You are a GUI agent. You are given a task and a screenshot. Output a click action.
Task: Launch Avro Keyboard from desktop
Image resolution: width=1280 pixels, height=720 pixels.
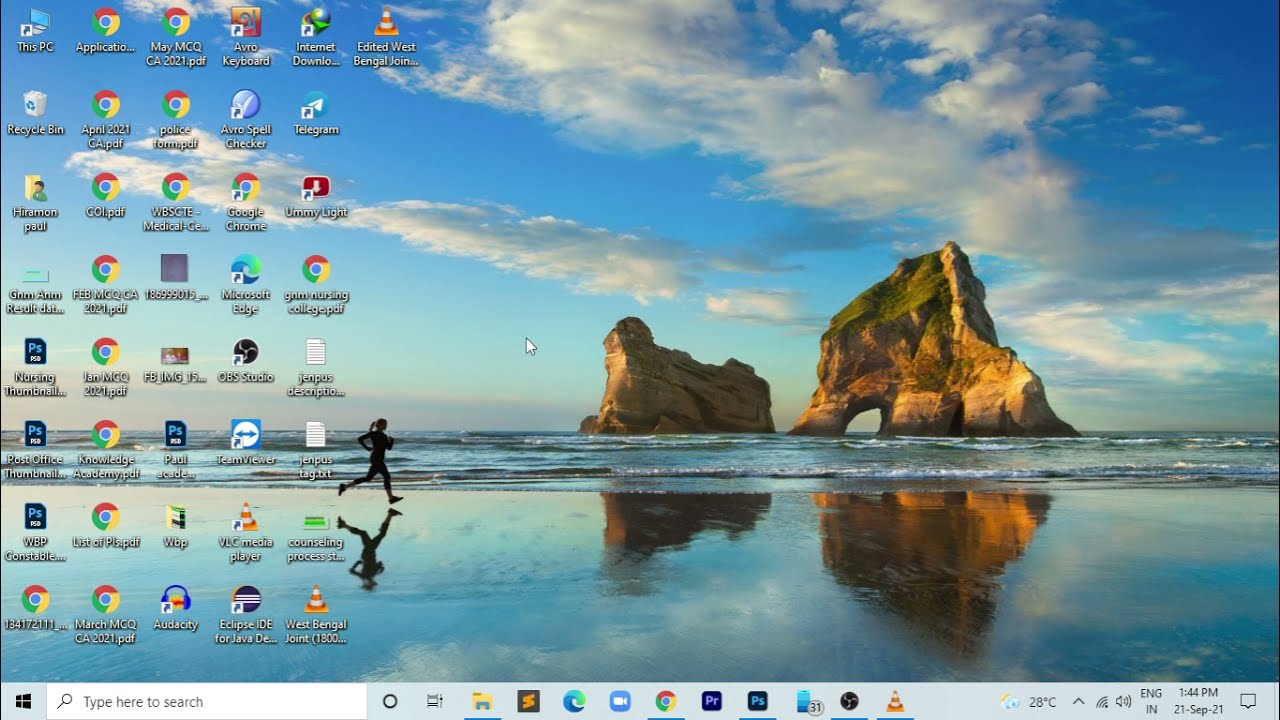246,37
